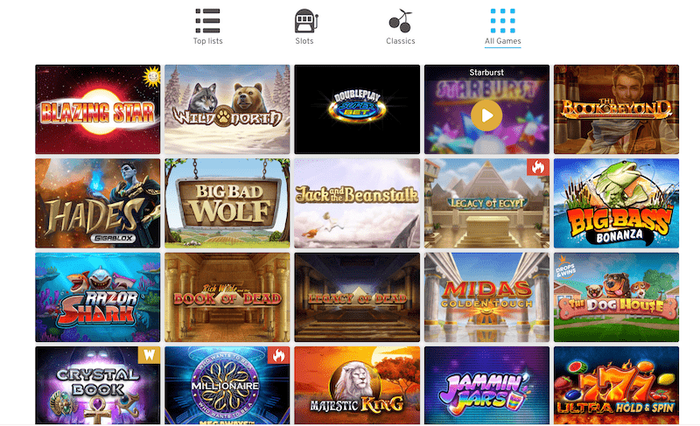
Task: Launch the Doubleplay Super Bet game
Action: pyautogui.click(x=357, y=109)
